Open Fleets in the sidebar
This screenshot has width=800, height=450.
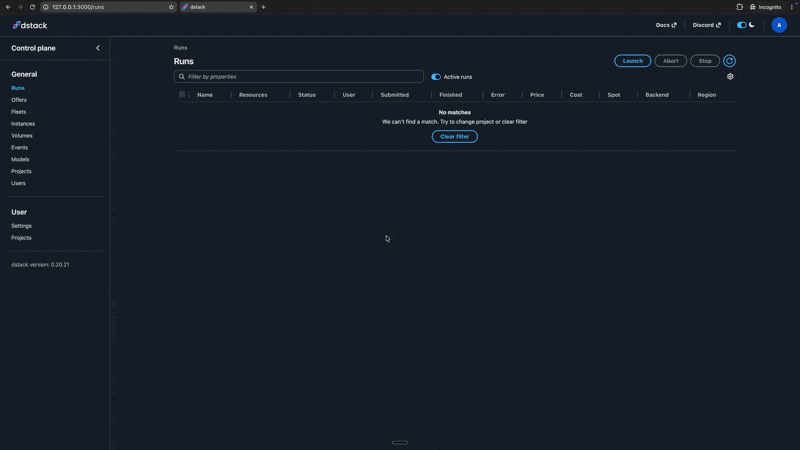pyautogui.click(x=18, y=112)
